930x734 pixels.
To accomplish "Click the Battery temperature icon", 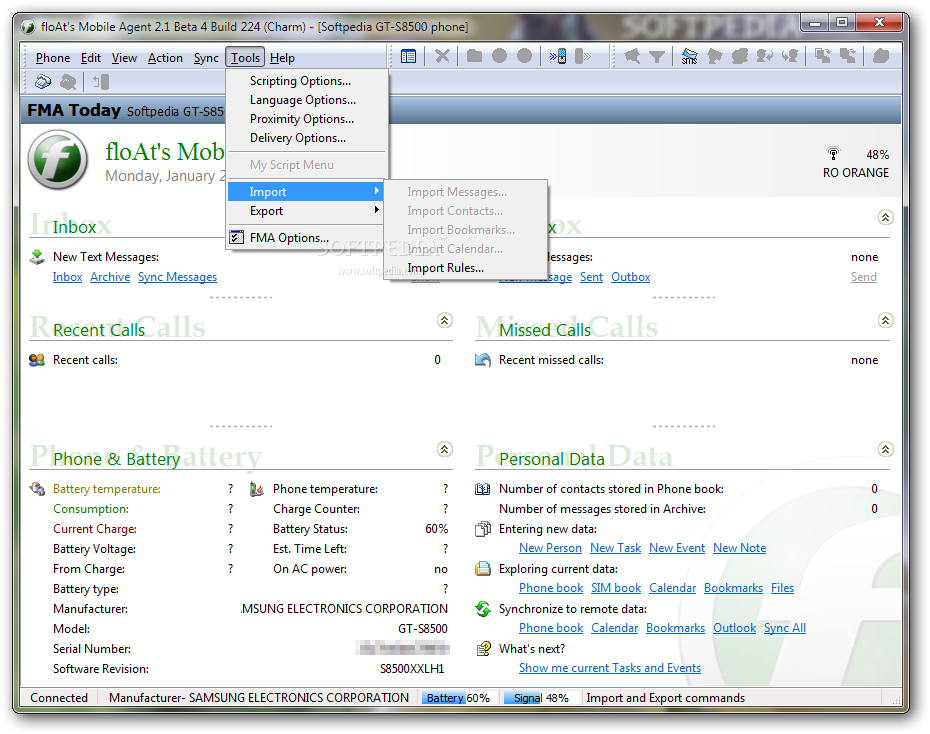I will point(37,489).
